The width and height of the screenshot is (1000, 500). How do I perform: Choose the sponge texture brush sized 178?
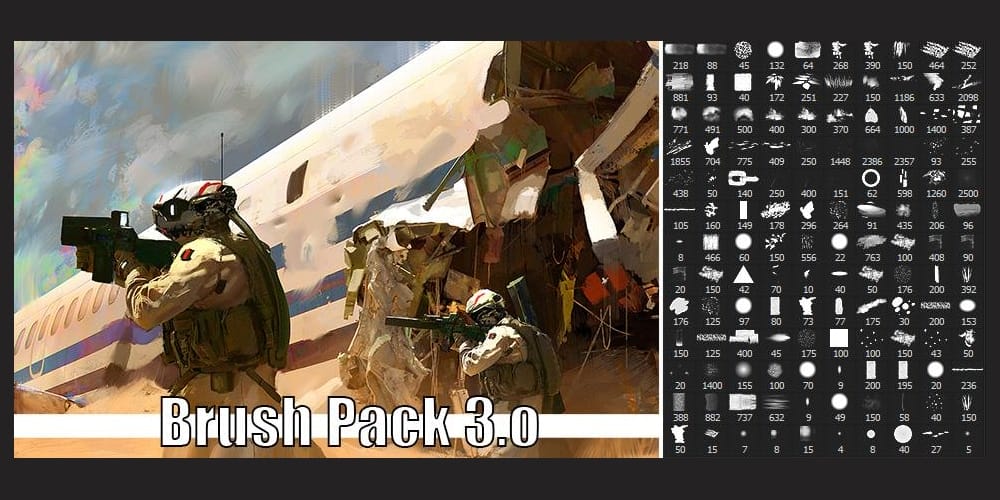[775, 210]
